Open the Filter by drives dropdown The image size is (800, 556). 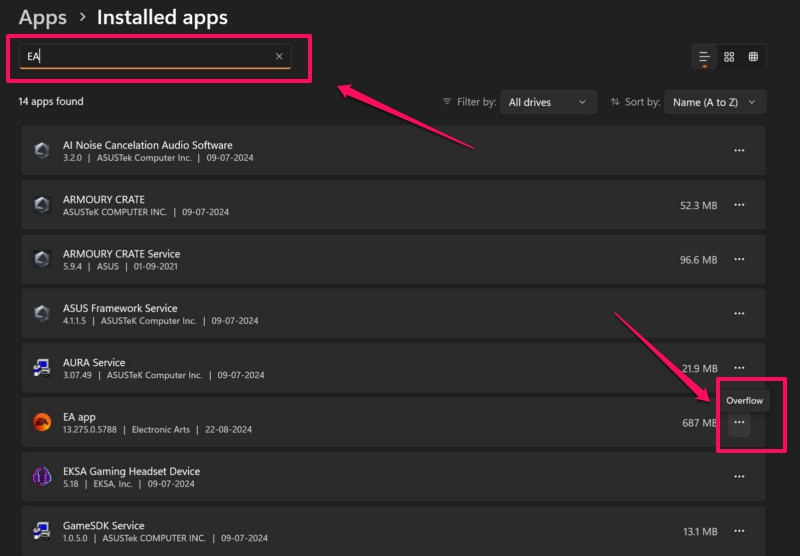click(x=547, y=102)
